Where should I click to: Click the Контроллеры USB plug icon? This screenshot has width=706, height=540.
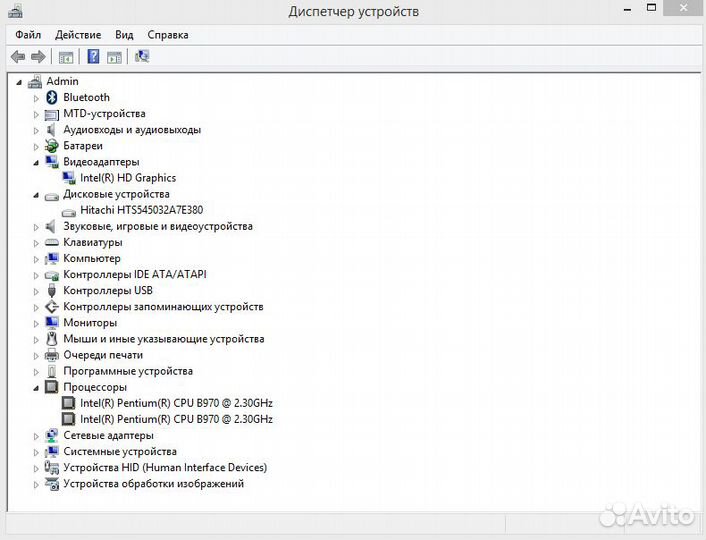click(x=52, y=290)
